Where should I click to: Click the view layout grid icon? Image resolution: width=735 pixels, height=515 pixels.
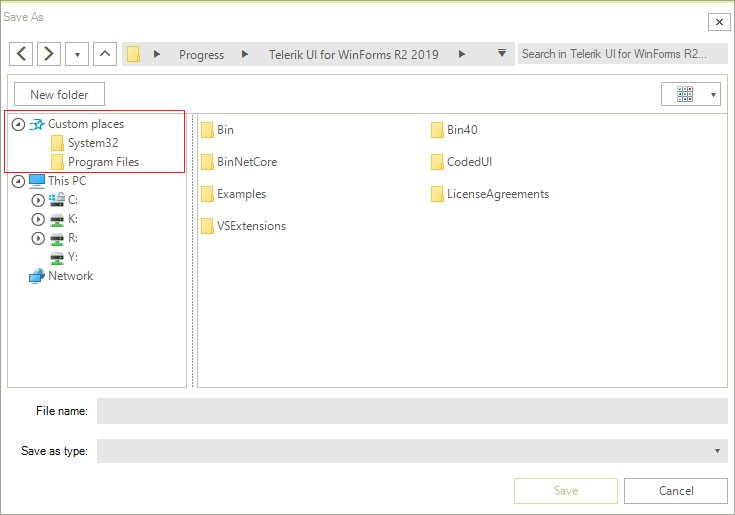pos(685,94)
